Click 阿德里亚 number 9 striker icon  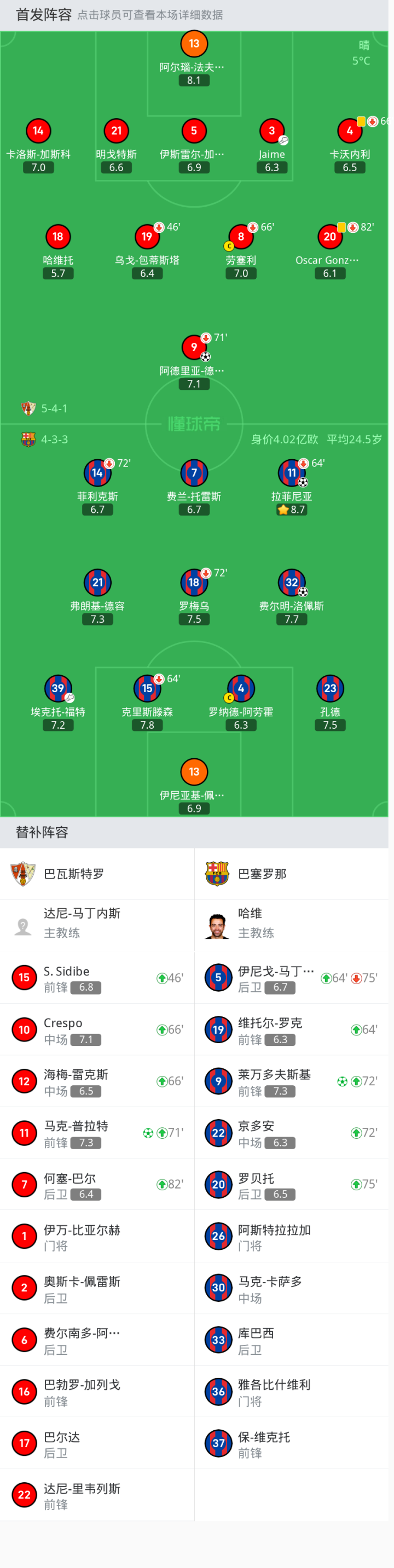(194, 347)
